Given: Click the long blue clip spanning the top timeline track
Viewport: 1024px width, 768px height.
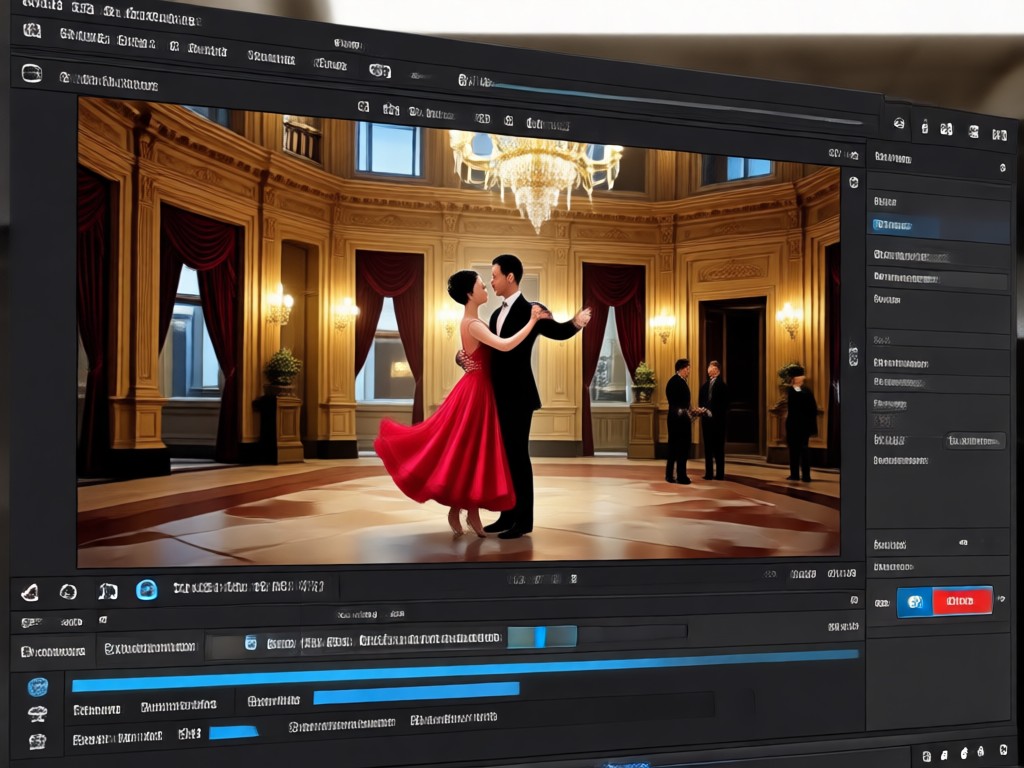Looking at the screenshot, I should pos(465,670).
